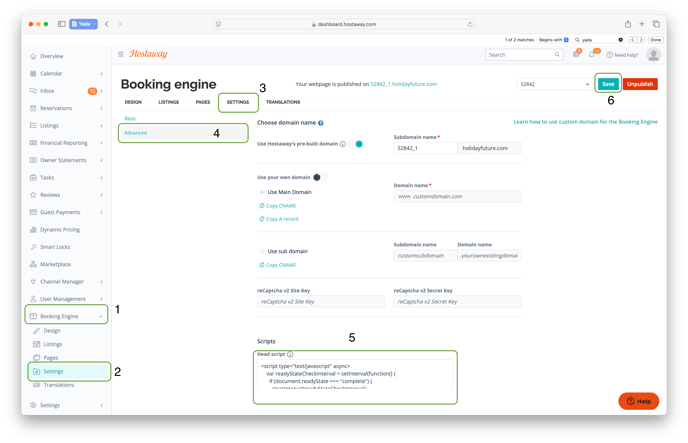Select the Use sub domain radio option

tap(261, 250)
